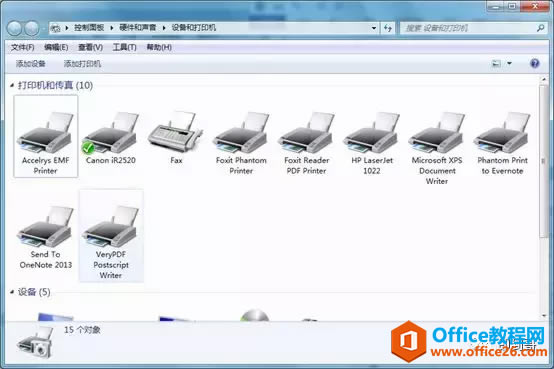
Task: Select the Foxit Reader PDF Printer icon
Action: [x=306, y=143]
